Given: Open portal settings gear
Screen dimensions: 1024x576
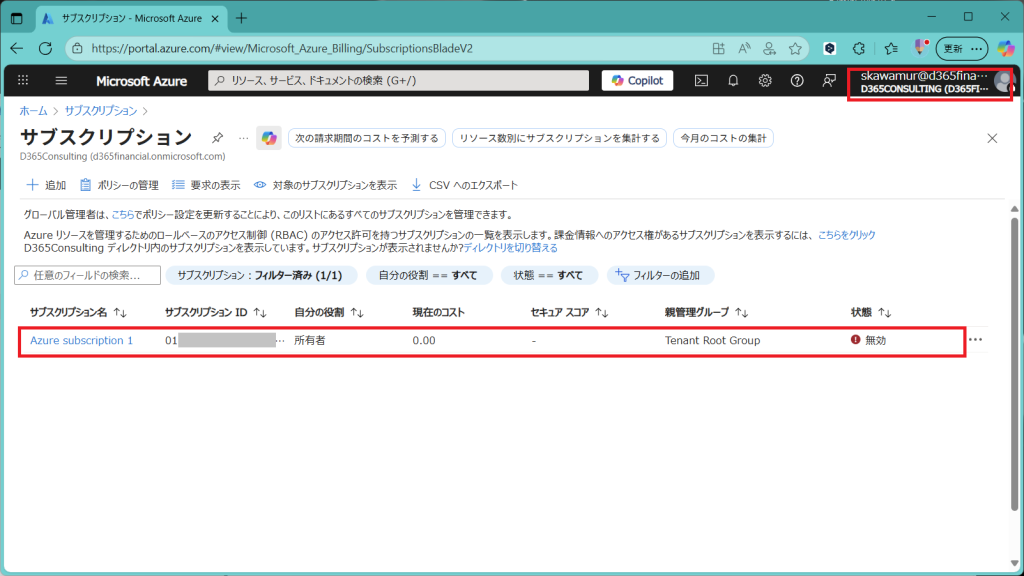Looking at the screenshot, I should 765,81.
